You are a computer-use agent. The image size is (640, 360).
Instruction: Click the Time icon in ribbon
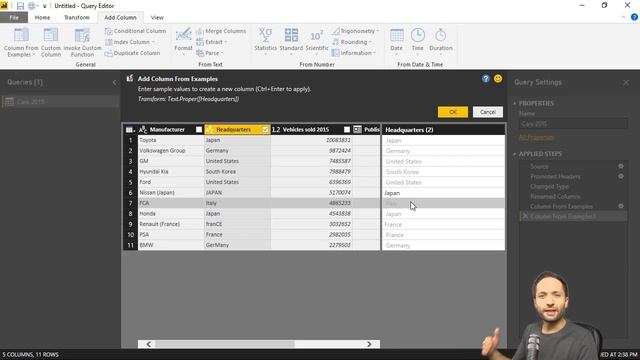tap(418, 36)
